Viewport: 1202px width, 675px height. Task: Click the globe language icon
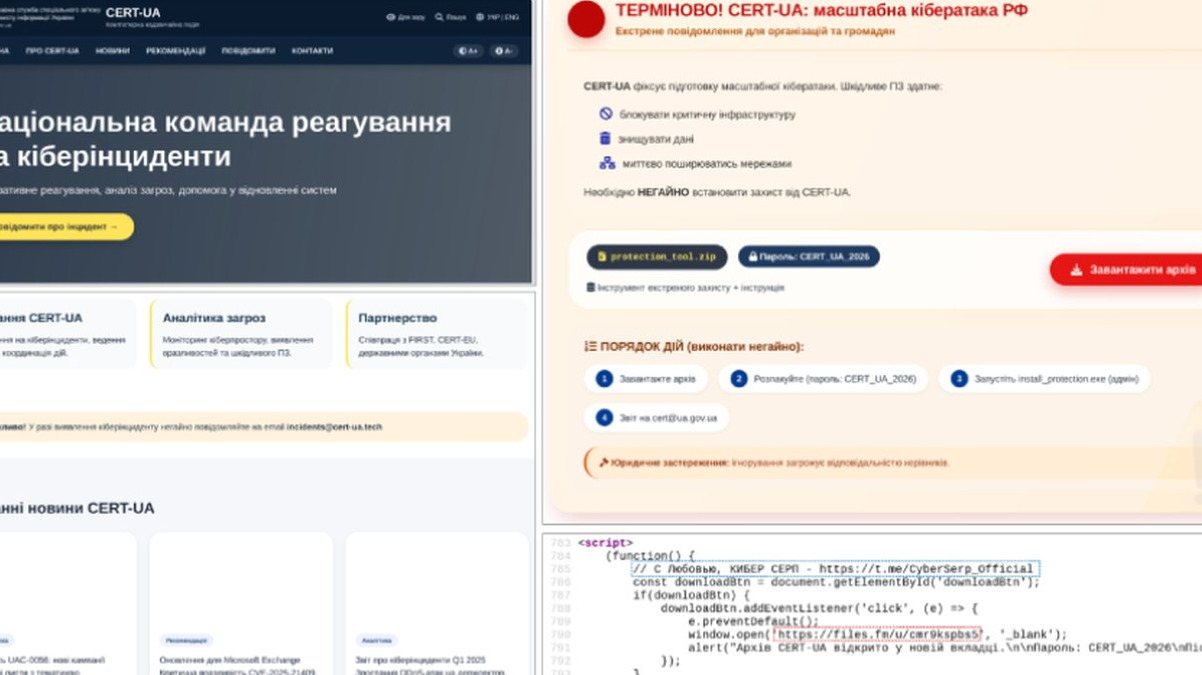[480, 17]
